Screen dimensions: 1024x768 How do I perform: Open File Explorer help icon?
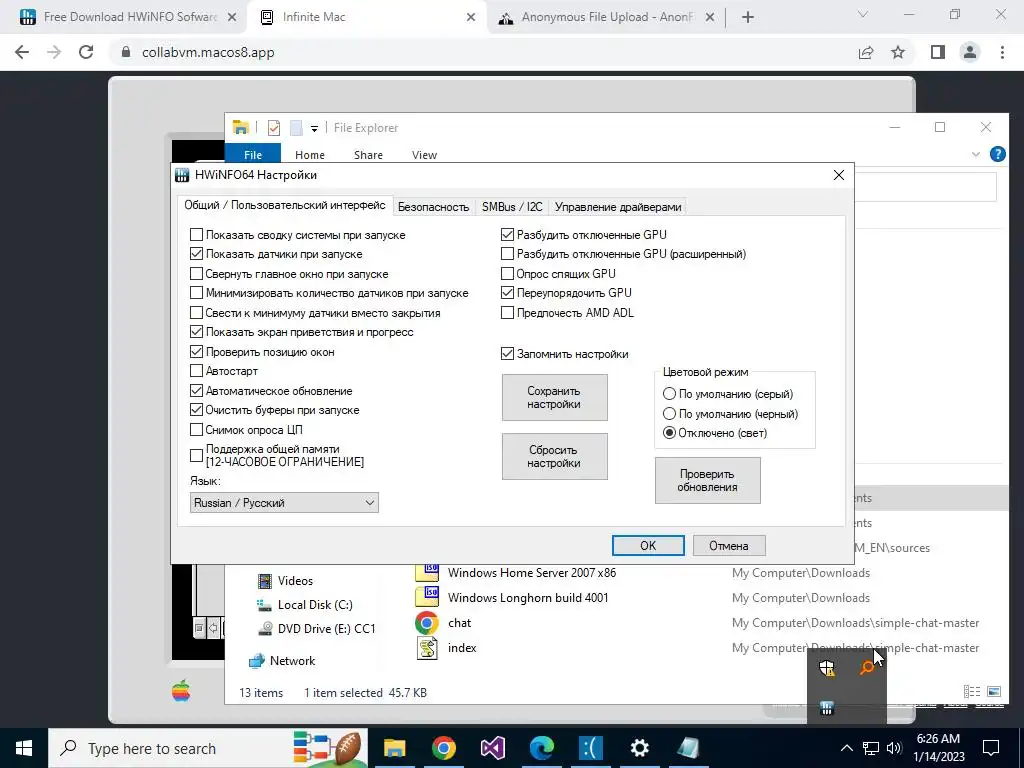997,154
